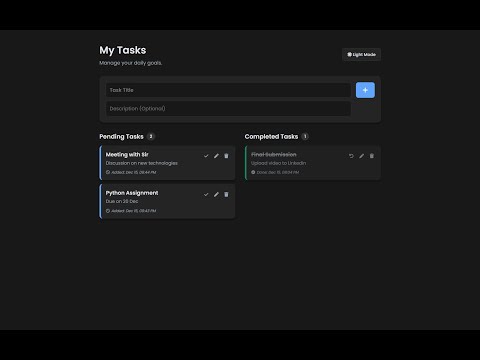Click the 'My Tasks' page title
The height and width of the screenshot is (360, 480).
123,50
